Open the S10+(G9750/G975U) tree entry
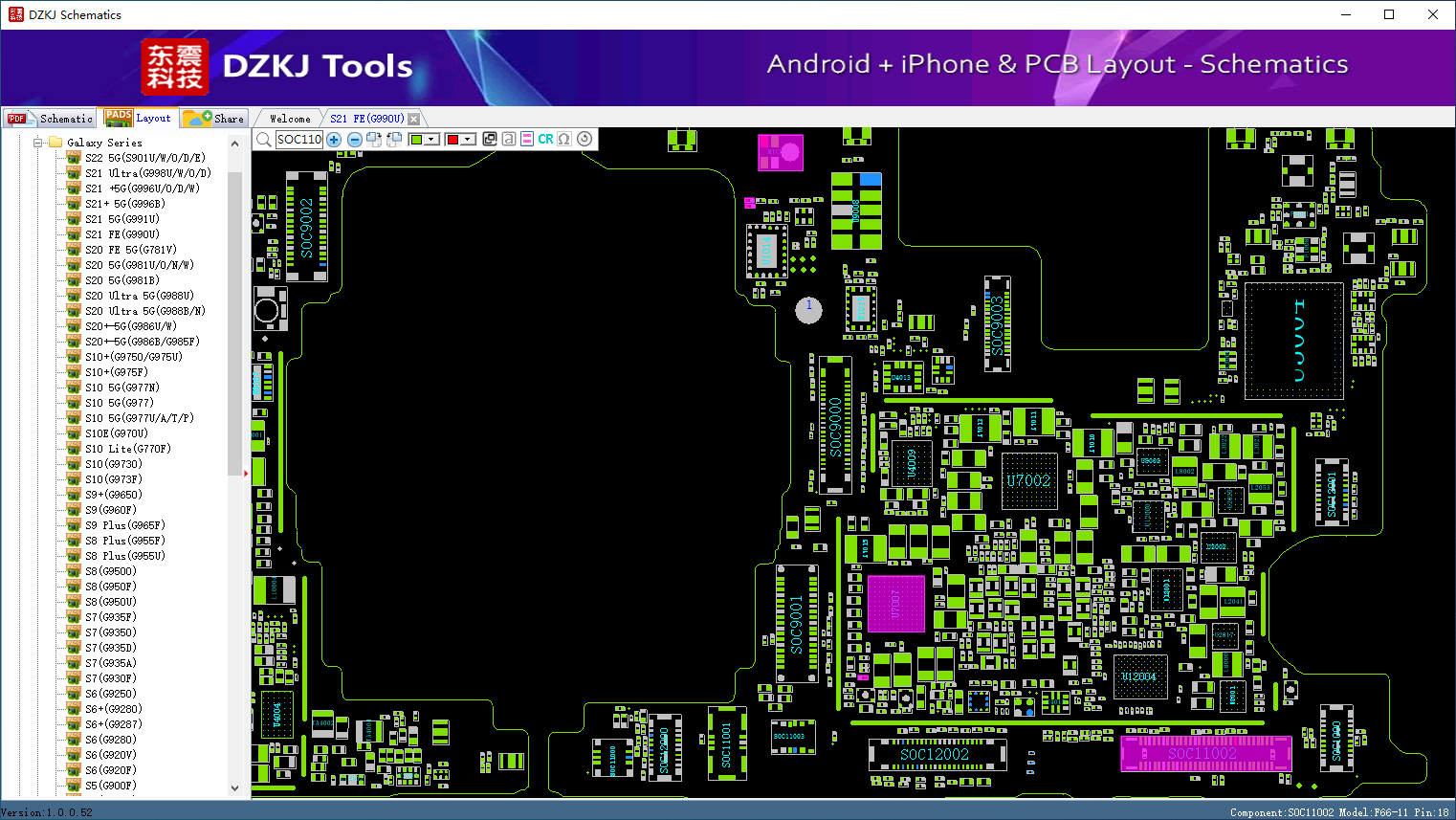 point(134,357)
